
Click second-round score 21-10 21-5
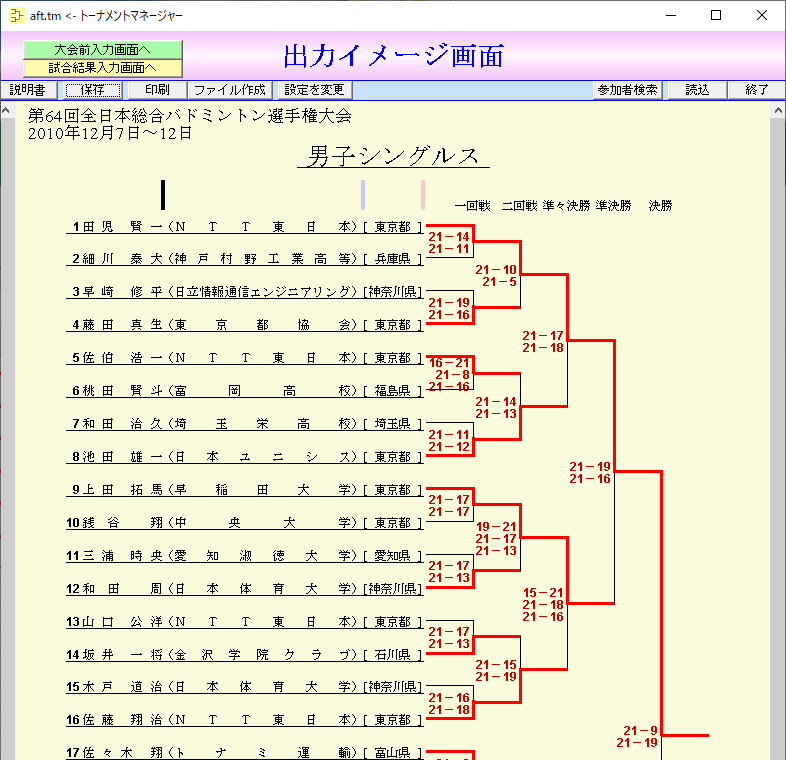(x=496, y=276)
